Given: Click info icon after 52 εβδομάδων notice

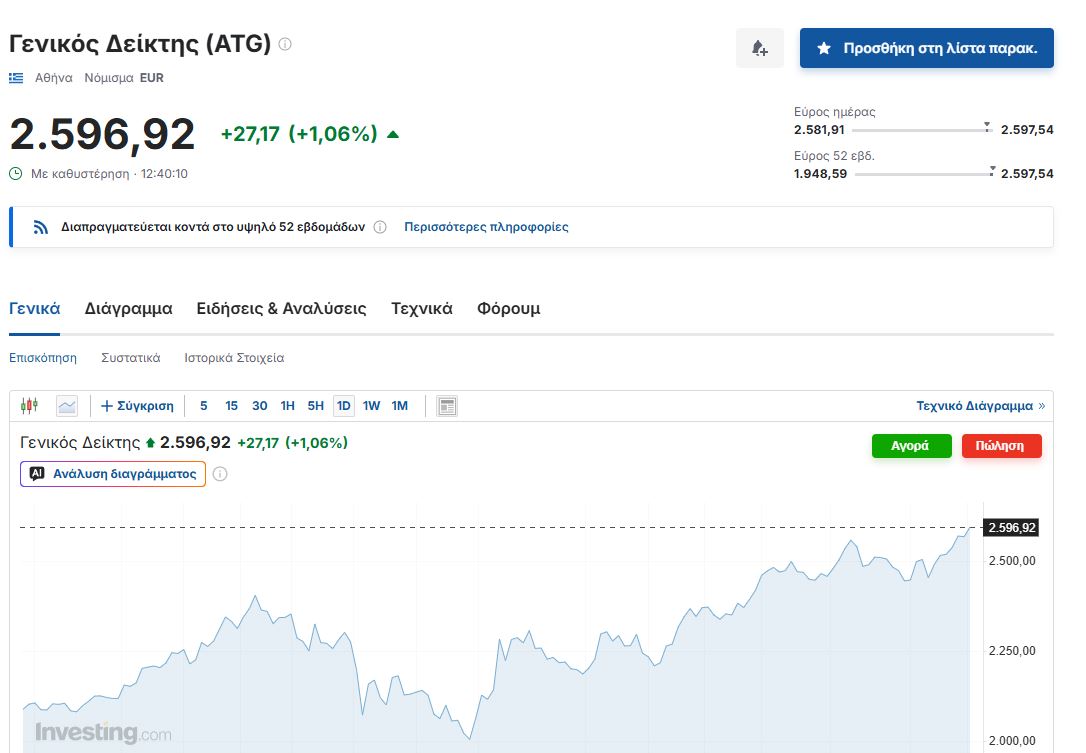Looking at the screenshot, I should pyautogui.click(x=380, y=227).
